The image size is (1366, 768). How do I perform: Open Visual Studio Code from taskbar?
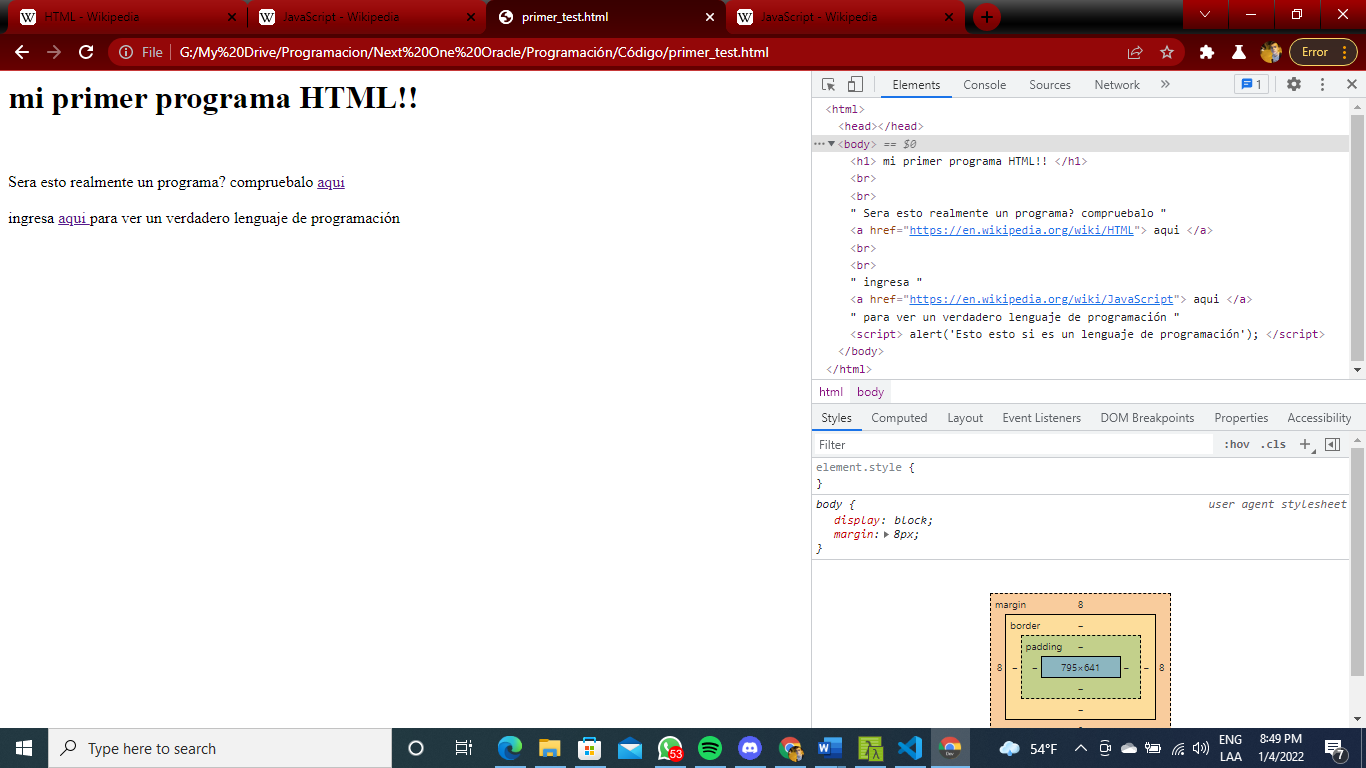(909, 748)
